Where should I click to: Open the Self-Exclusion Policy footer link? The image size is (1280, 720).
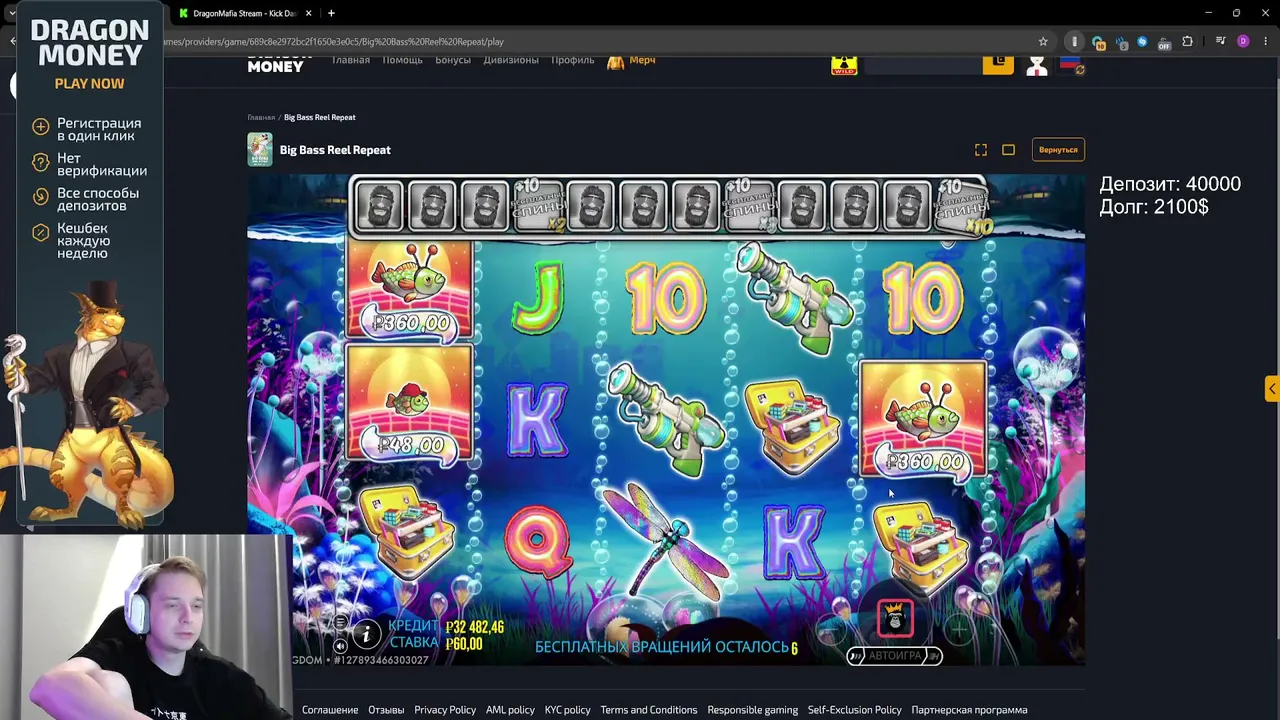(x=855, y=710)
